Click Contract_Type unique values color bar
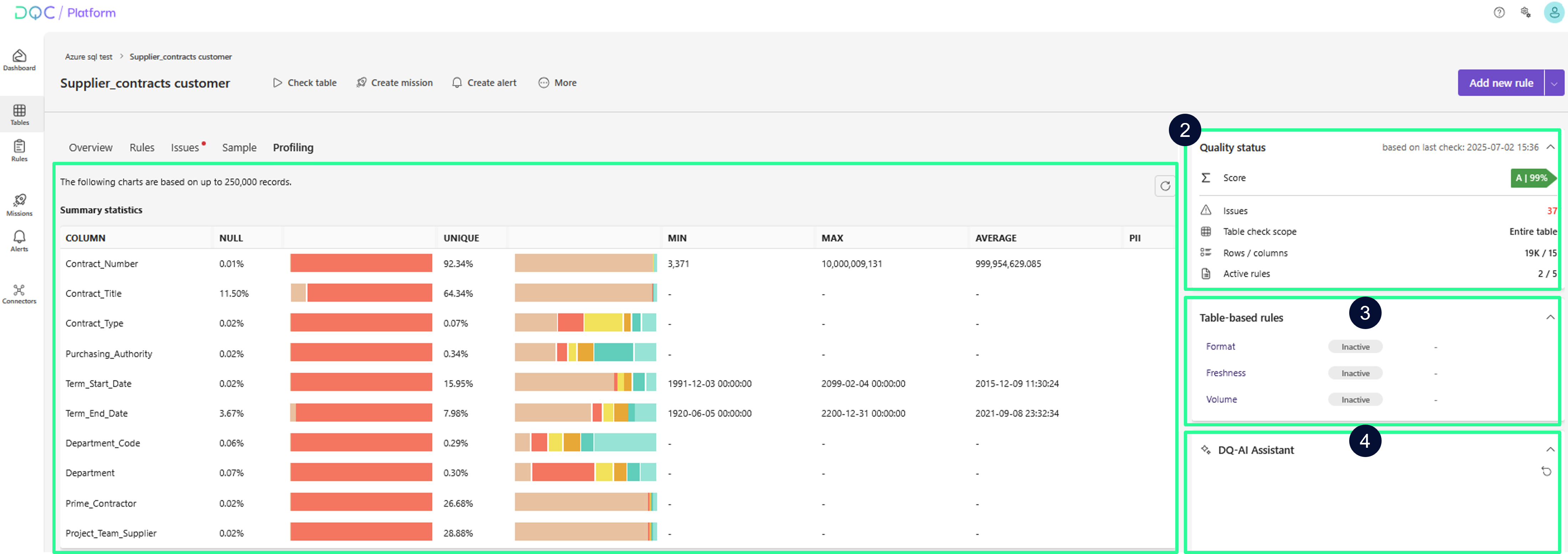 point(585,323)
